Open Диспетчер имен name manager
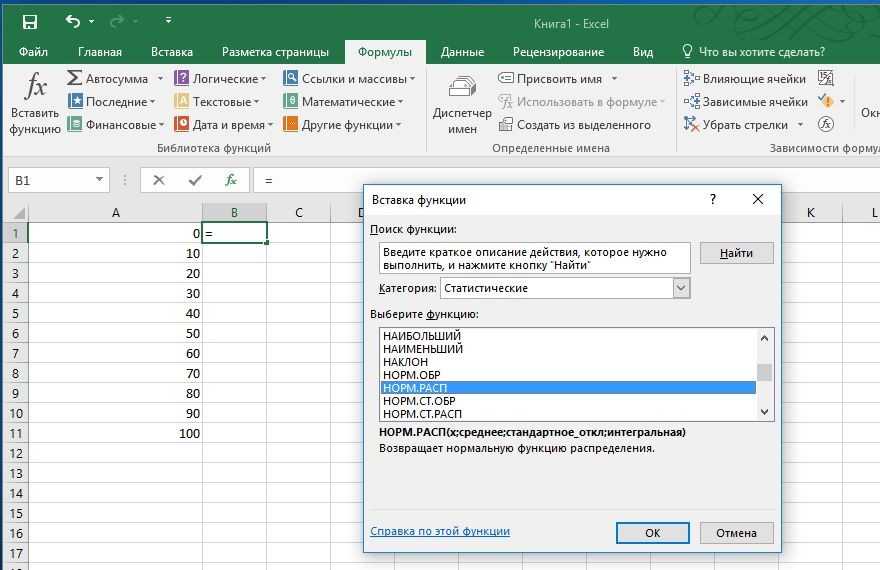The image size is (880, 570). [x=462, y=105]
